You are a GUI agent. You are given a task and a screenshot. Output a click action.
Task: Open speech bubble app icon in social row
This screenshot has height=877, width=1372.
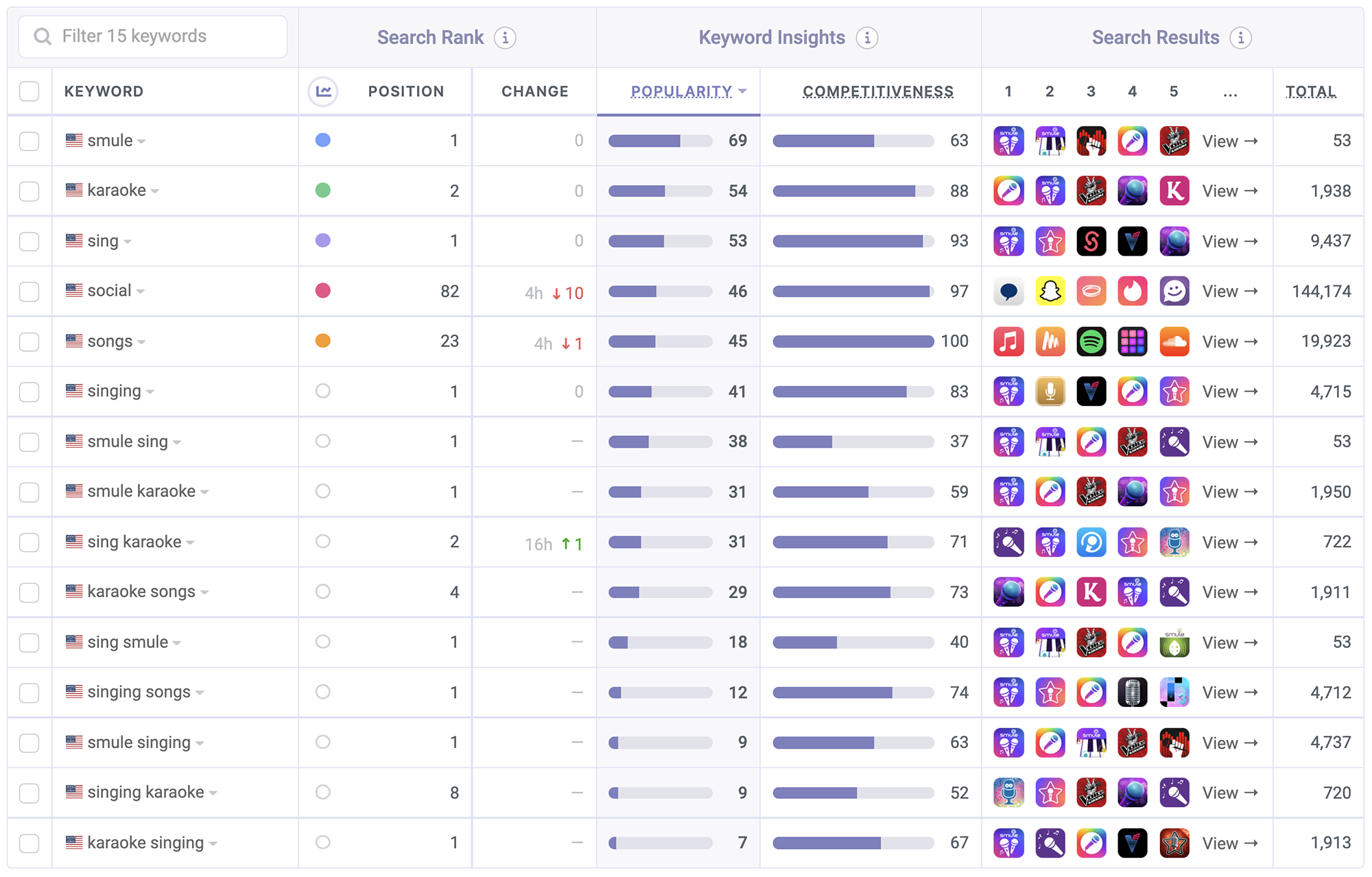coord(1009,291)
